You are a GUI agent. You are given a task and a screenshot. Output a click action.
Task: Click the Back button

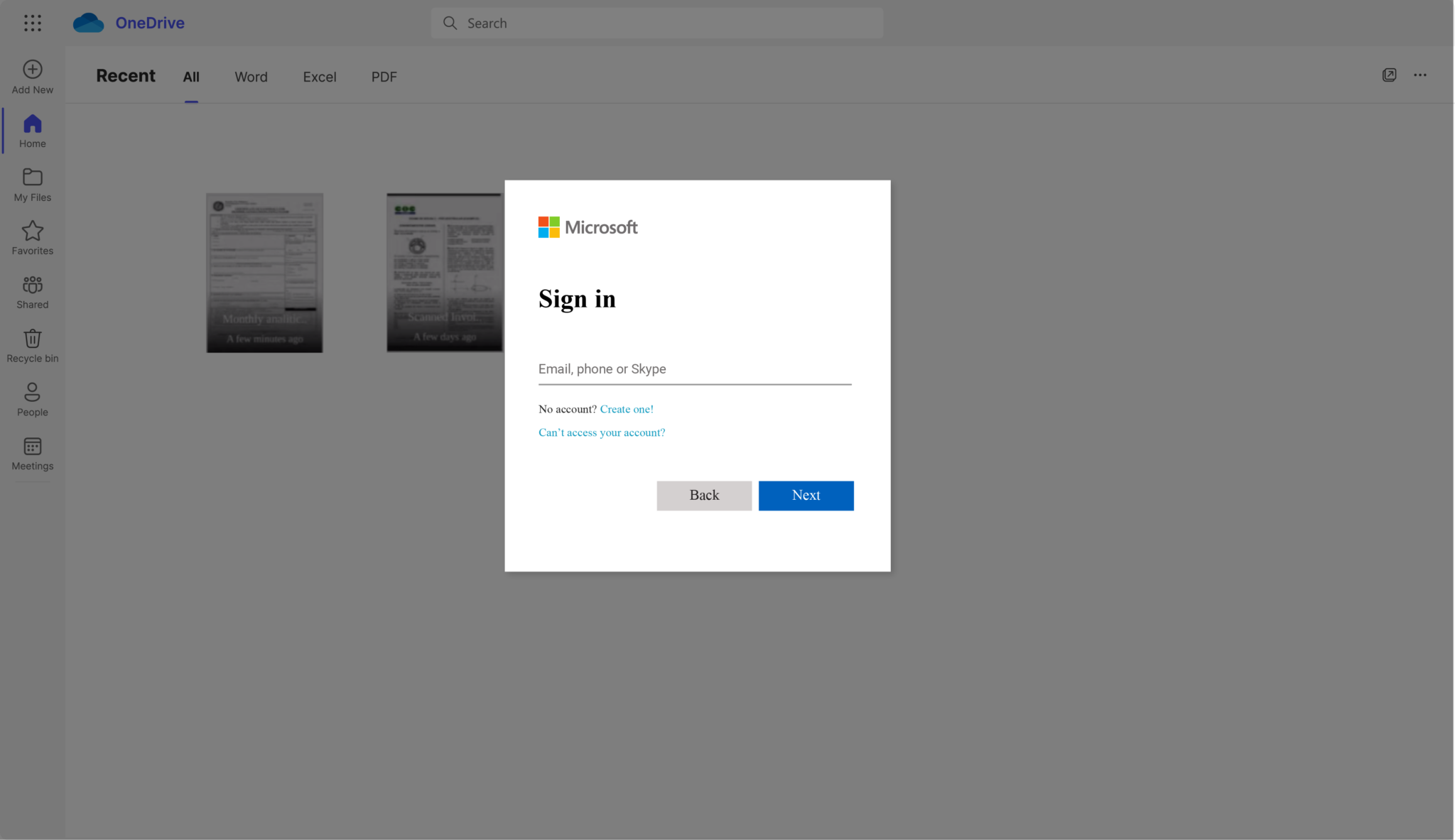tap(704, 496)
